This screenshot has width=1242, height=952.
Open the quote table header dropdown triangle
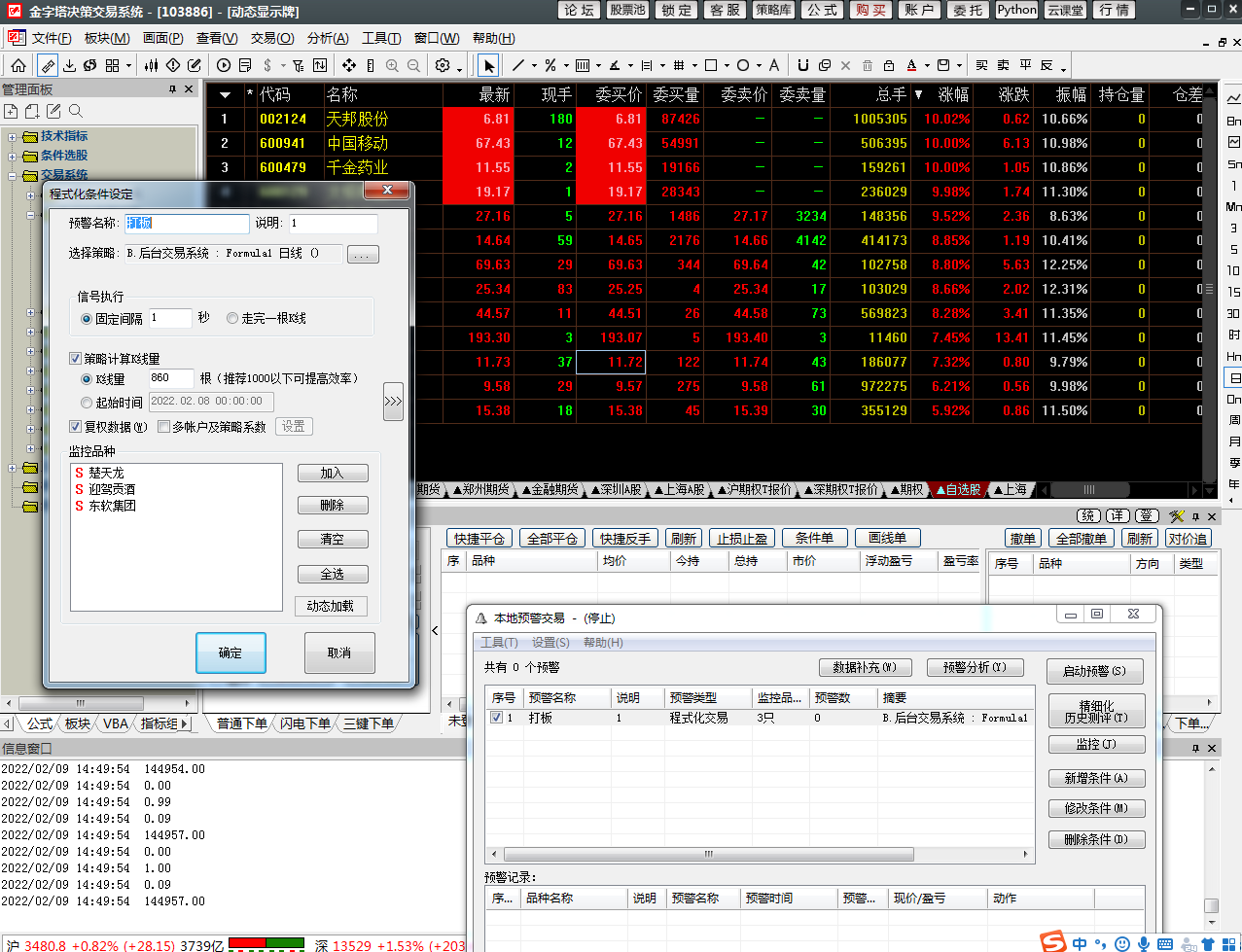tap(225, 95)
